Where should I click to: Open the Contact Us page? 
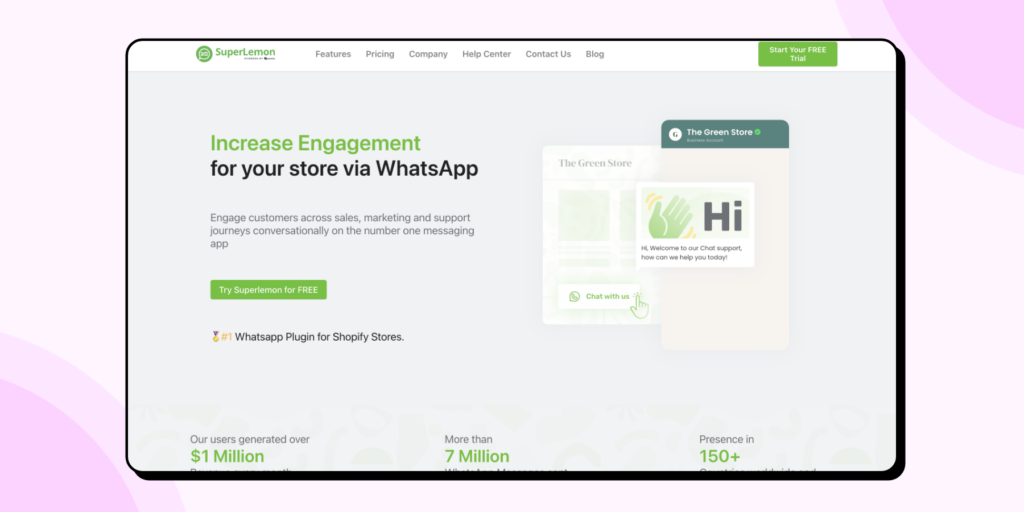click(548, 54)
